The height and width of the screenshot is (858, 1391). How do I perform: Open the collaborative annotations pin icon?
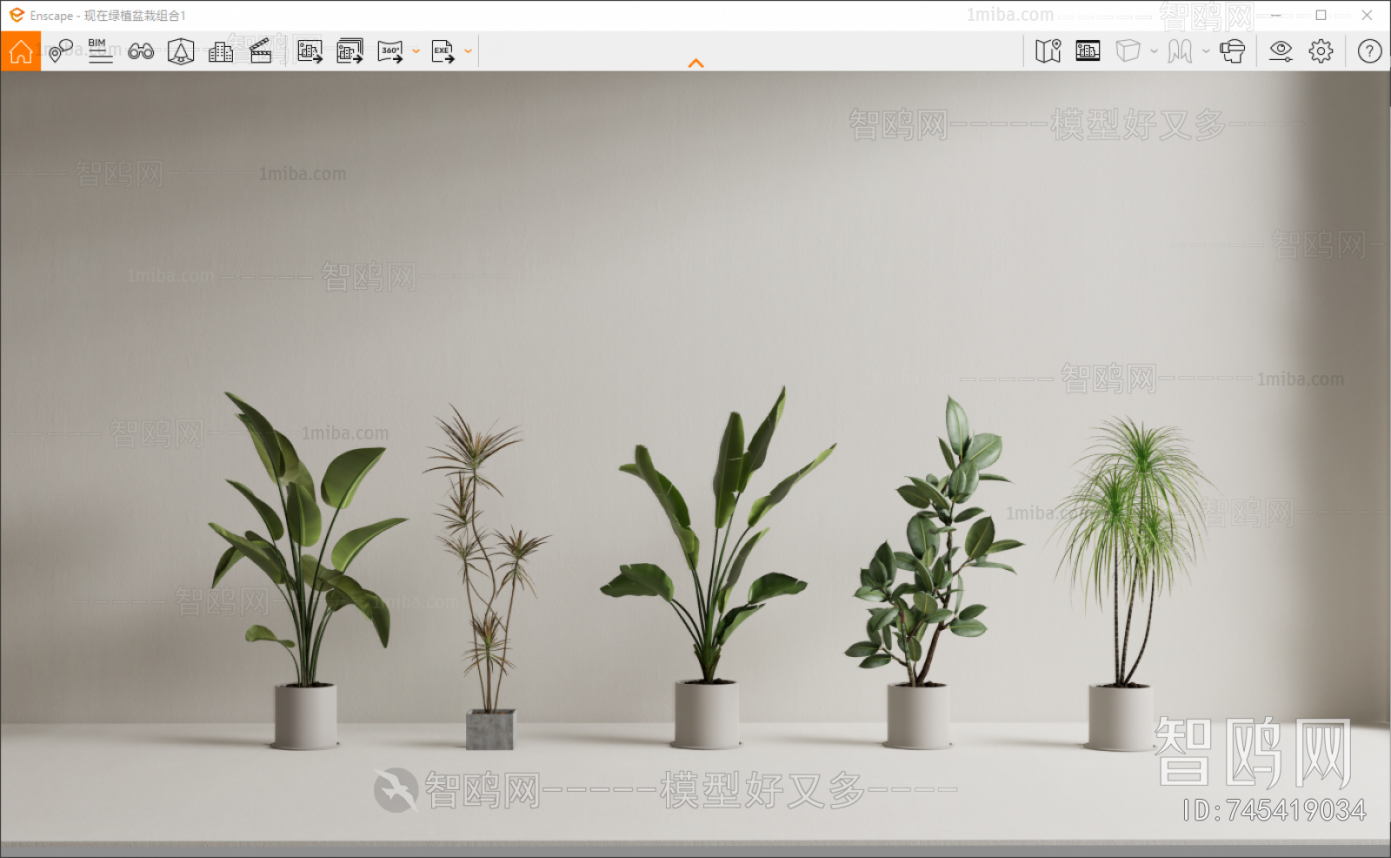pos(61,51)
